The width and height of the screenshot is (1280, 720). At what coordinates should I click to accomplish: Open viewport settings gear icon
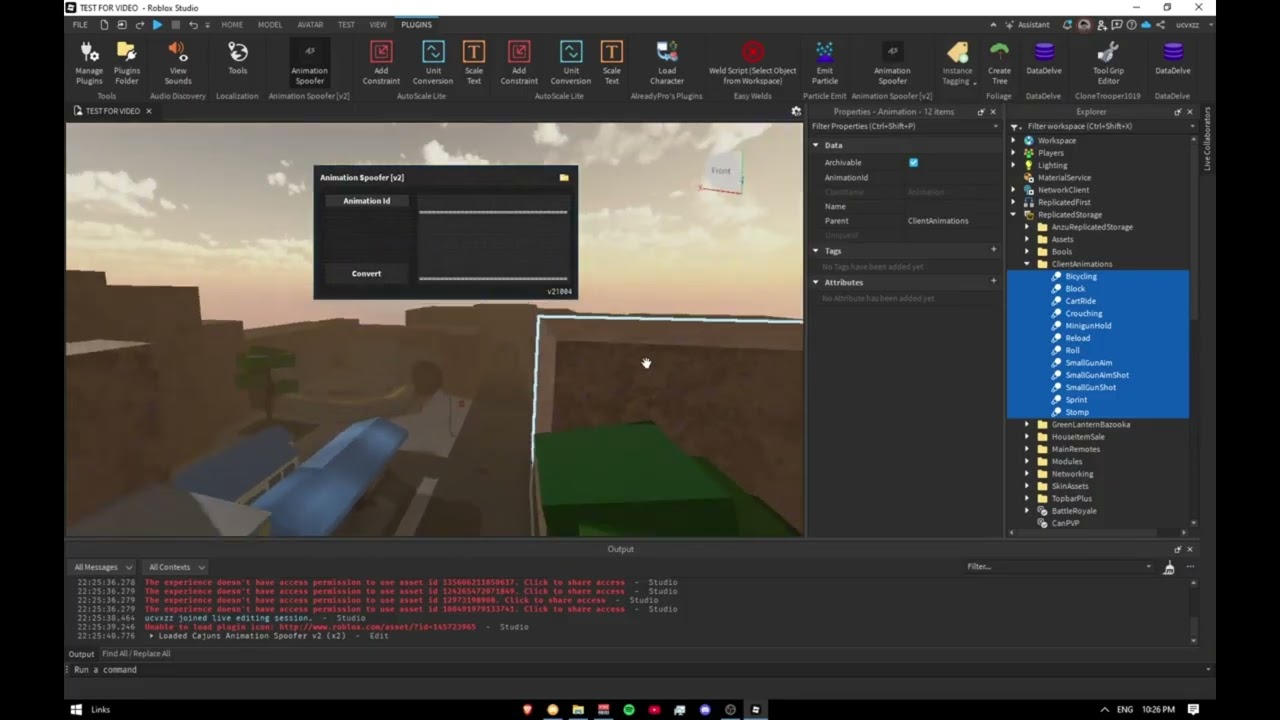point(796,111)
